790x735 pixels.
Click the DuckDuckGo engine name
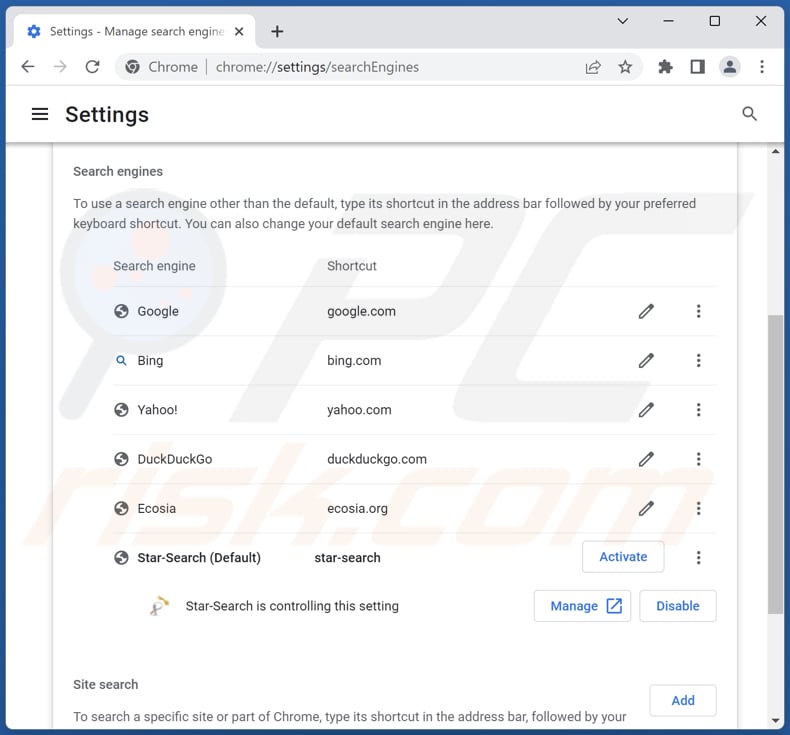pyautogui.click(x=175, y=459)
